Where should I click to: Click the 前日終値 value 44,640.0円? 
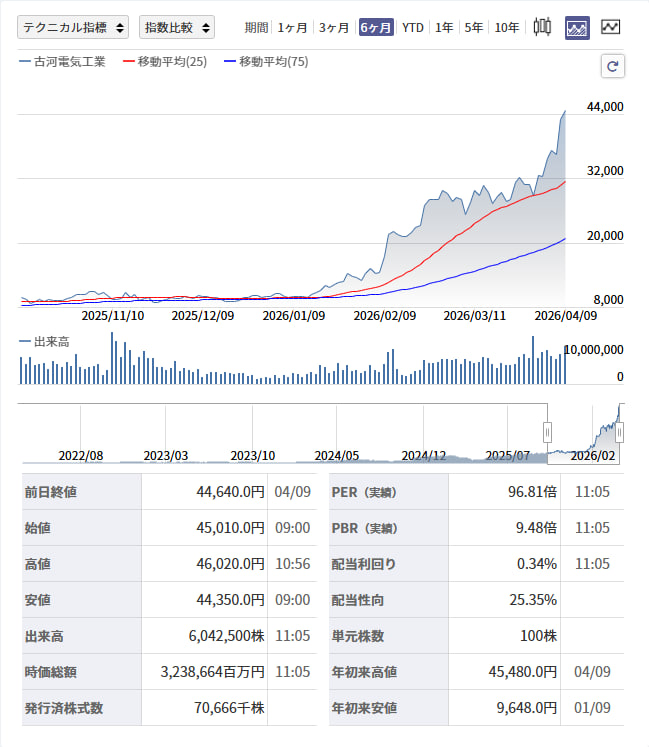(x=231, y=492)
